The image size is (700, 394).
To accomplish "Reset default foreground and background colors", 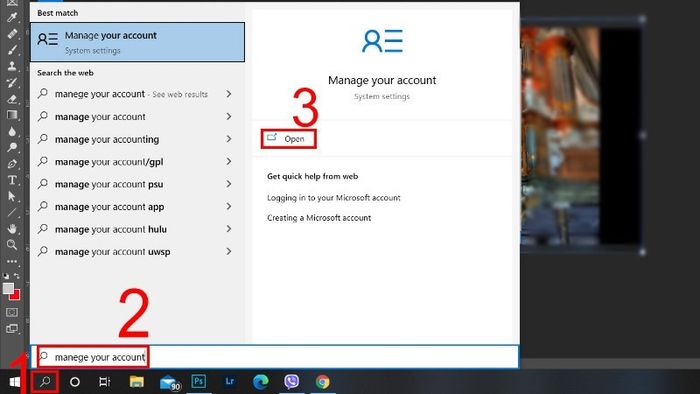I will tap(6, 276).
